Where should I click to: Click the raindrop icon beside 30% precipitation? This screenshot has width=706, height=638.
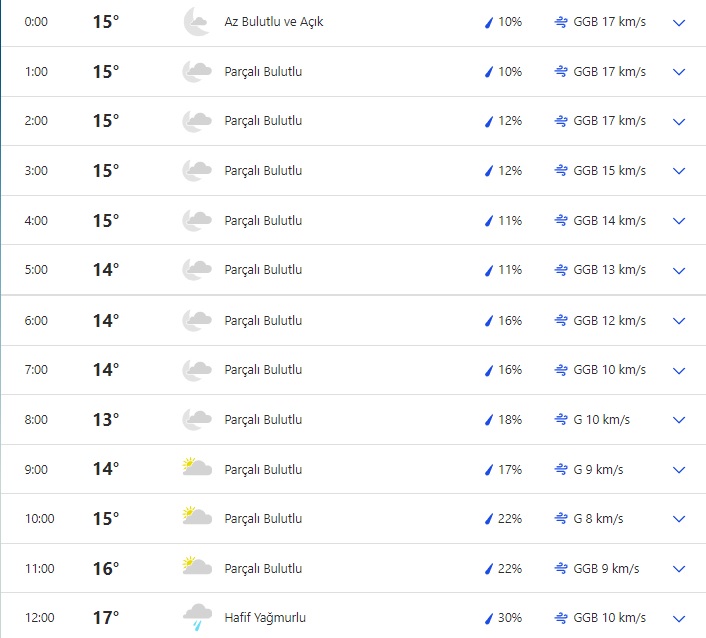click(x=489, y=618)
